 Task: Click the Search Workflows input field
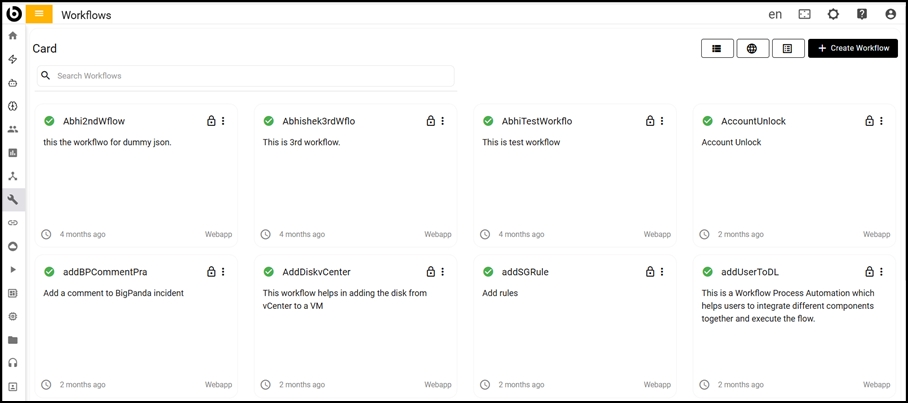[246, 76]
